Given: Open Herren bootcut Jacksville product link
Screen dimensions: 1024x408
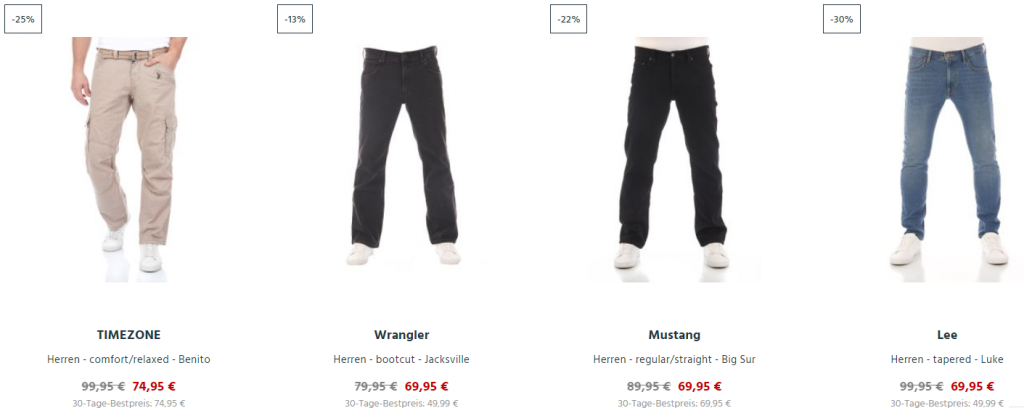Looking at the screenshot, I should pos(402,360).
